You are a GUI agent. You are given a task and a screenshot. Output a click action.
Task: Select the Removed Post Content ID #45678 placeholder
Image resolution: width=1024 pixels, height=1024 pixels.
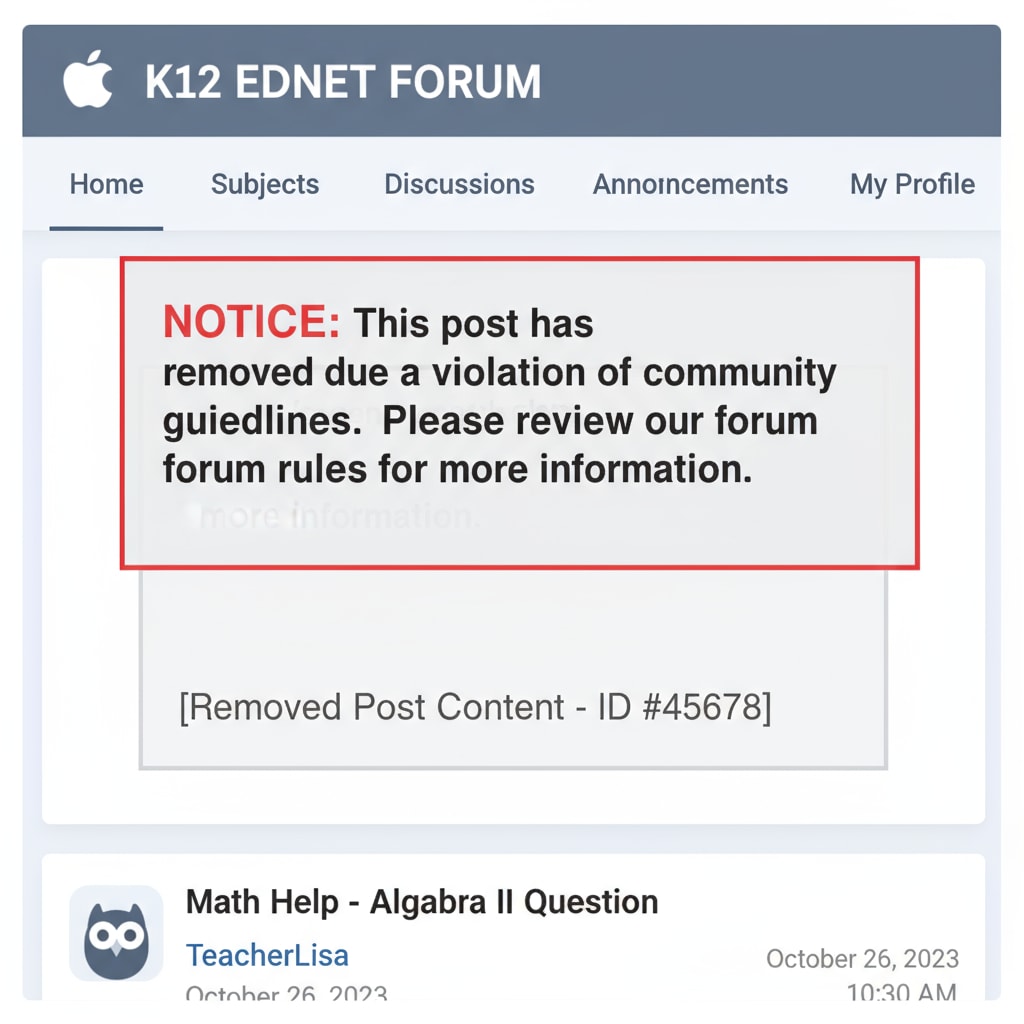click(475, 707)
